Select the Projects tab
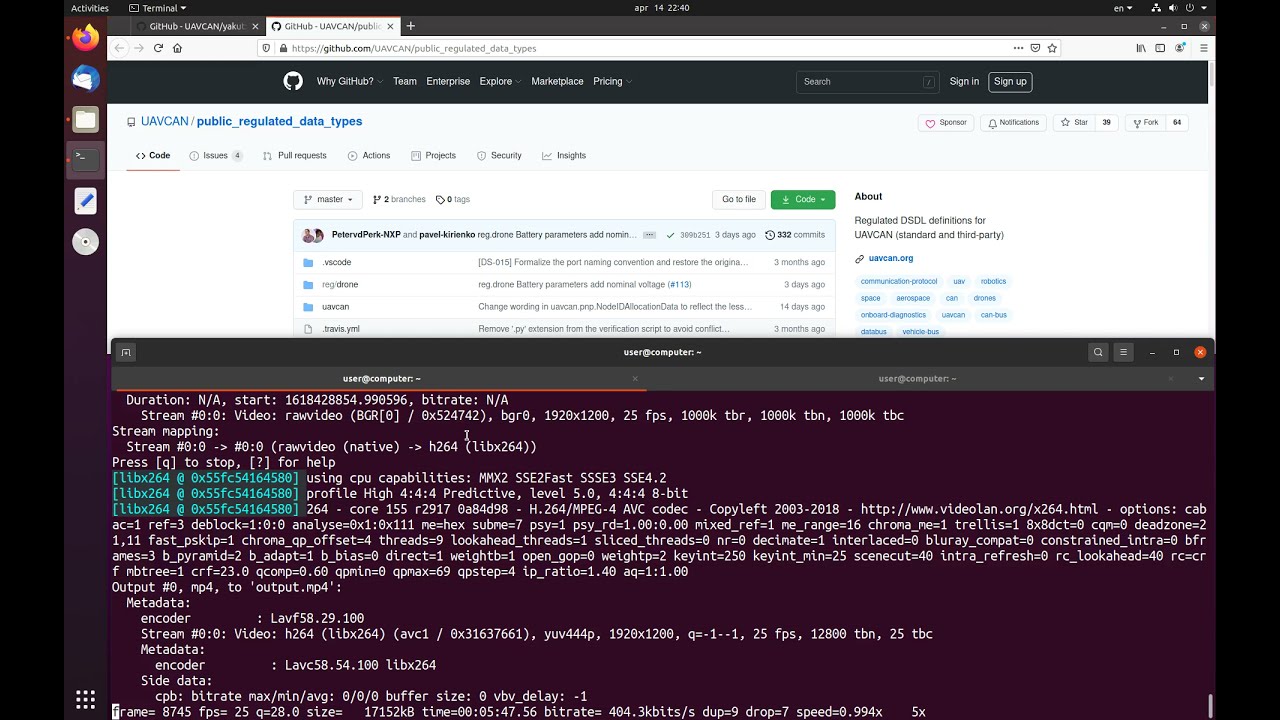 (433, 156)
